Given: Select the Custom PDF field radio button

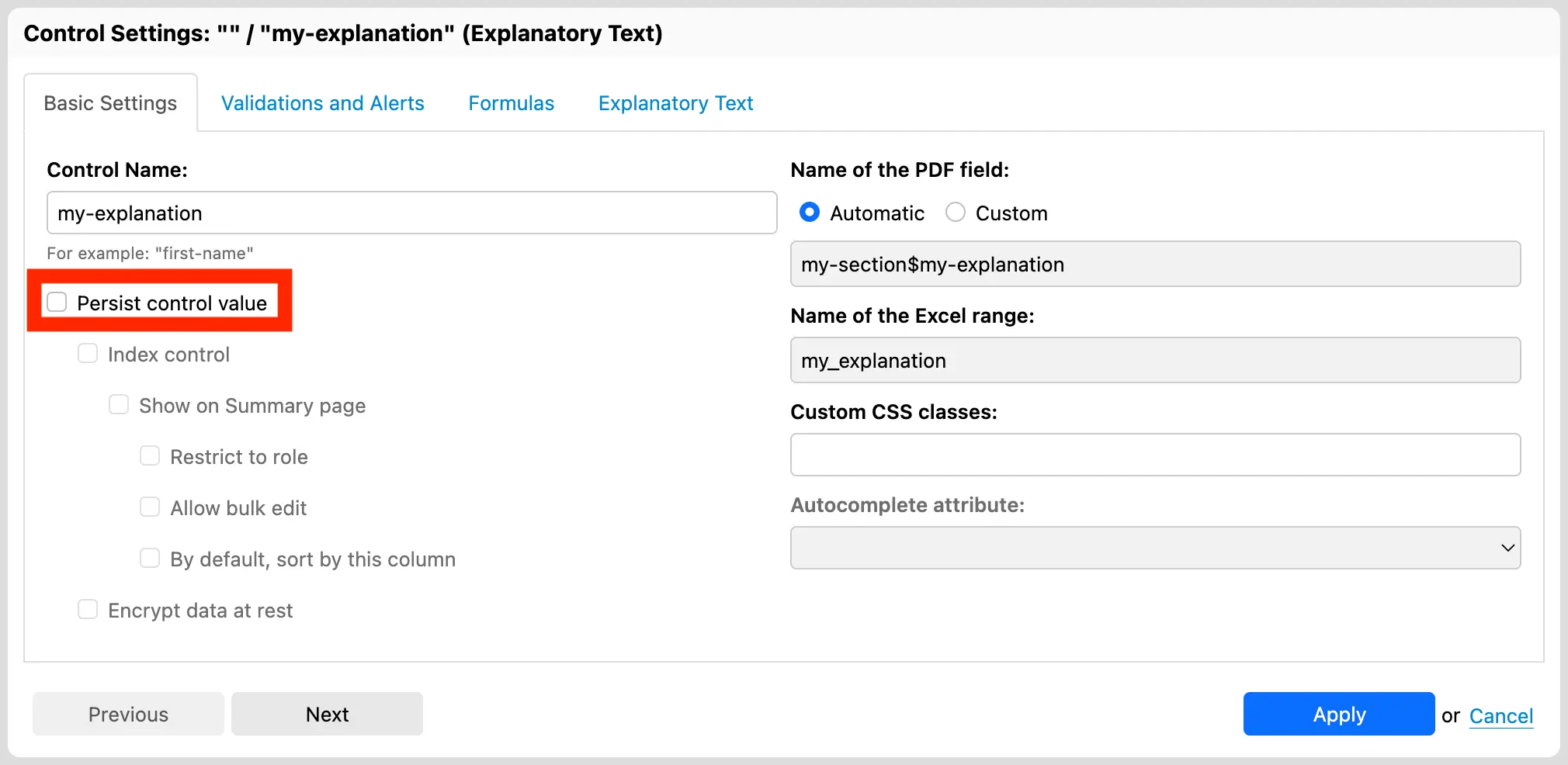Looking at the screenshot, I should (x=956, y=213).
